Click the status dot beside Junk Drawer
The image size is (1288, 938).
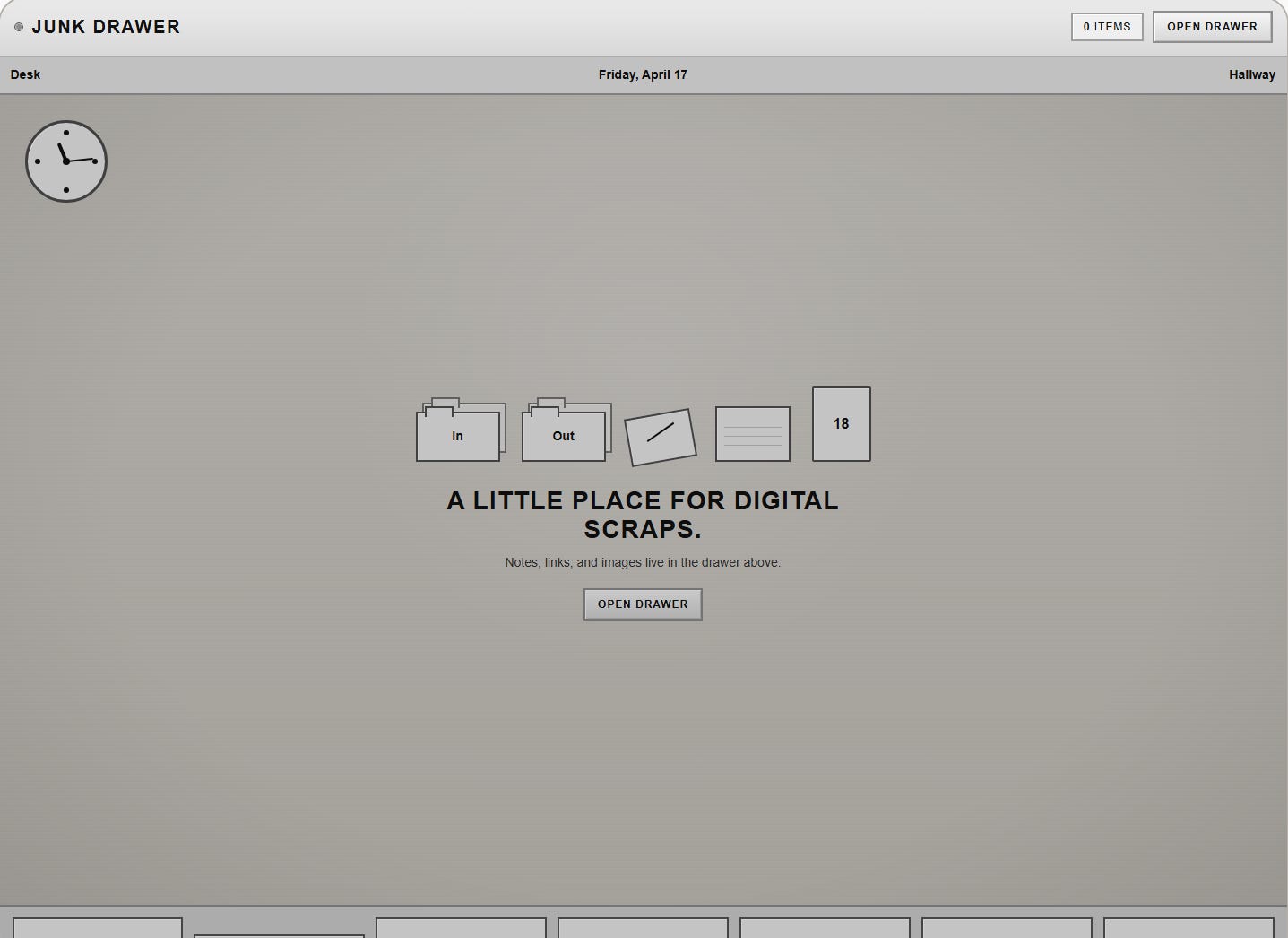(x=19, y=27)
